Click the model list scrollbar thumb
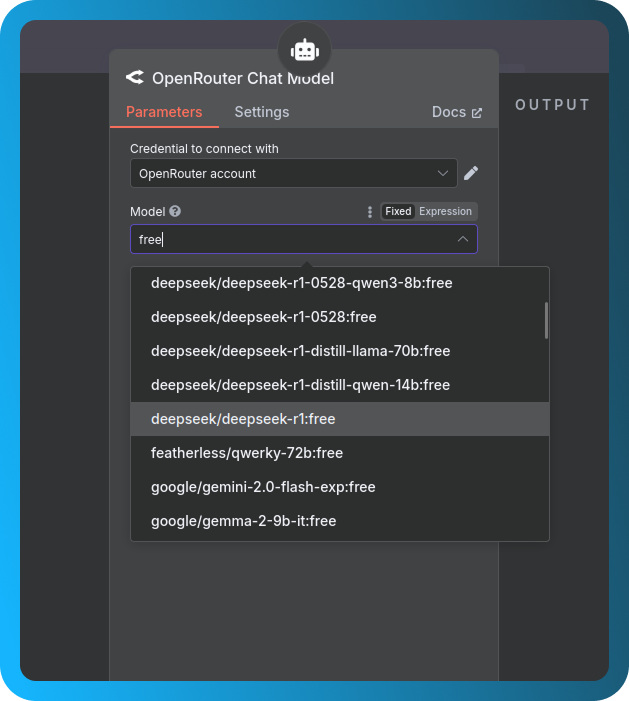The image size is (629, 701). coord(546,320)
